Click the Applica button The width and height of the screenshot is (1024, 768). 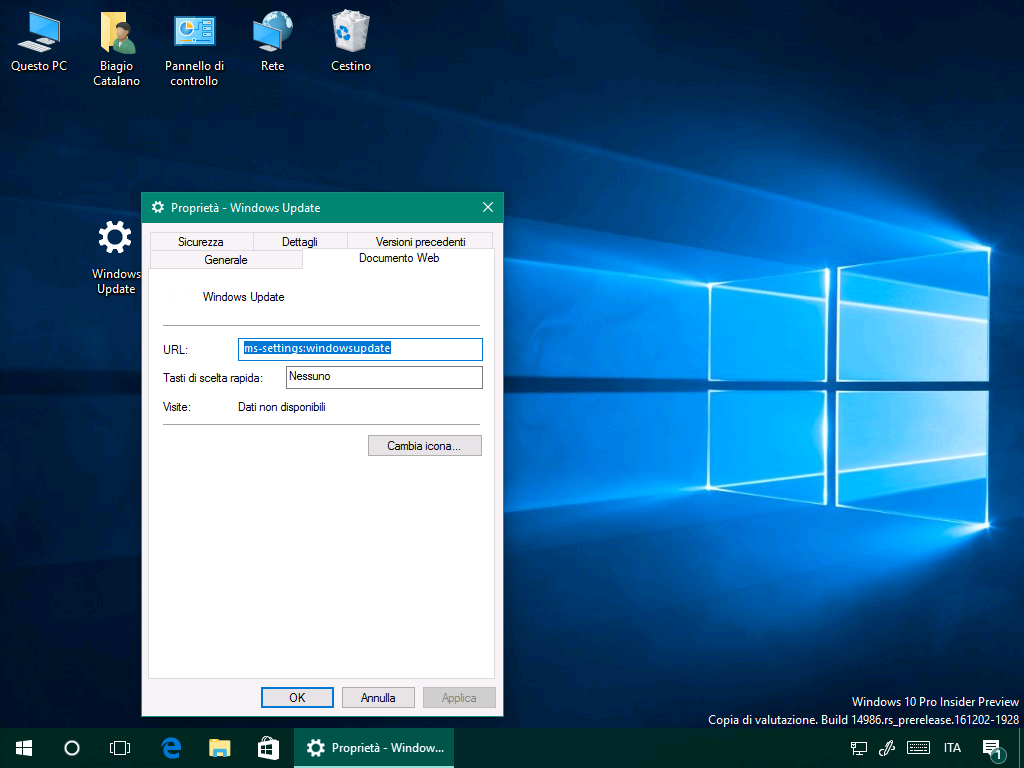pos(459,697)
